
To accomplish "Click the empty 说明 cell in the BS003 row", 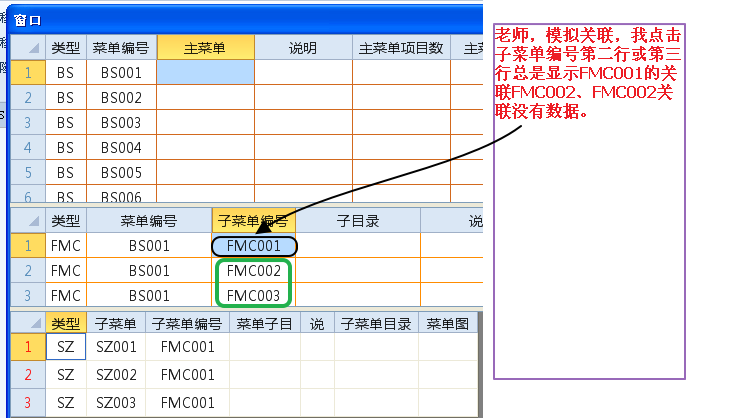I will click(x=303, y=123).
